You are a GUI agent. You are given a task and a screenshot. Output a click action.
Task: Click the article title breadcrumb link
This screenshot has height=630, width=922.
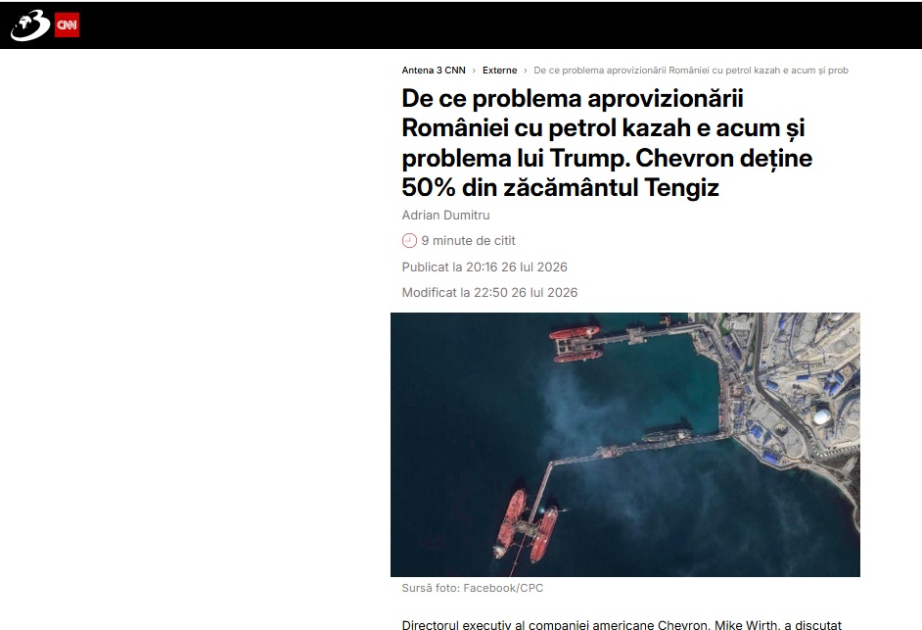(691, 70)
